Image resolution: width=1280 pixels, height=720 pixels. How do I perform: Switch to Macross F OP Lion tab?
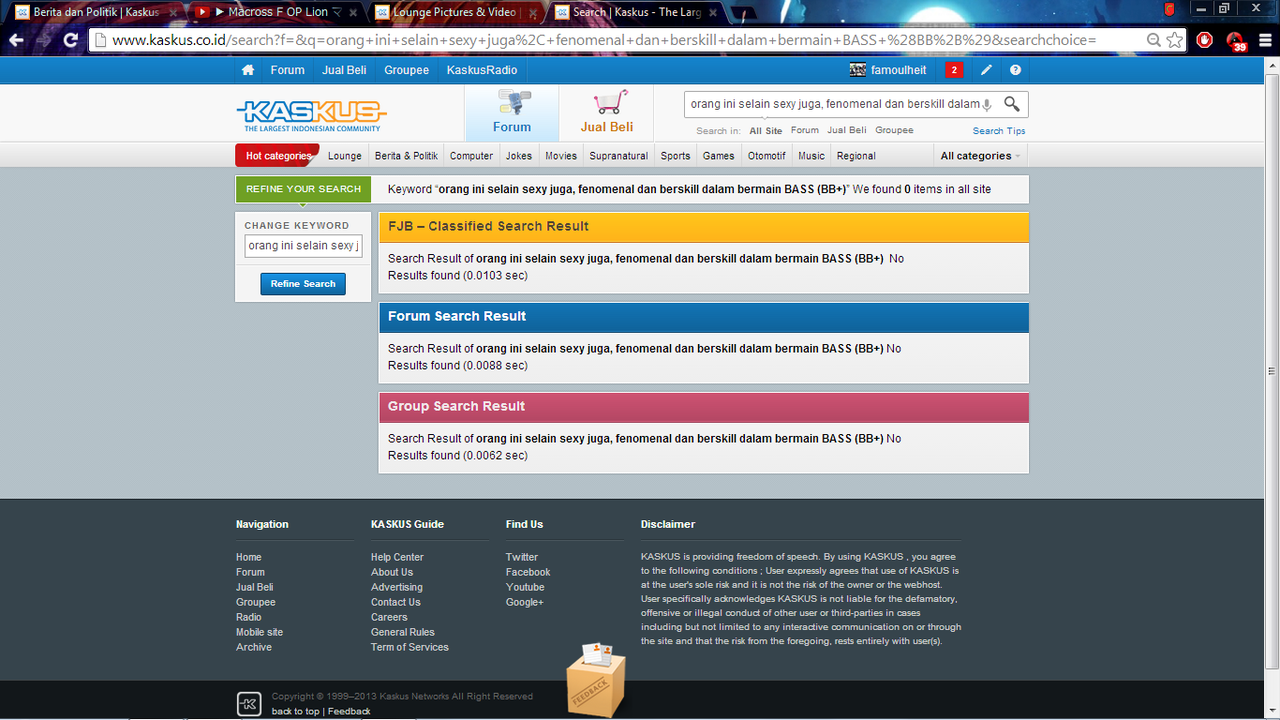(275, 12)
